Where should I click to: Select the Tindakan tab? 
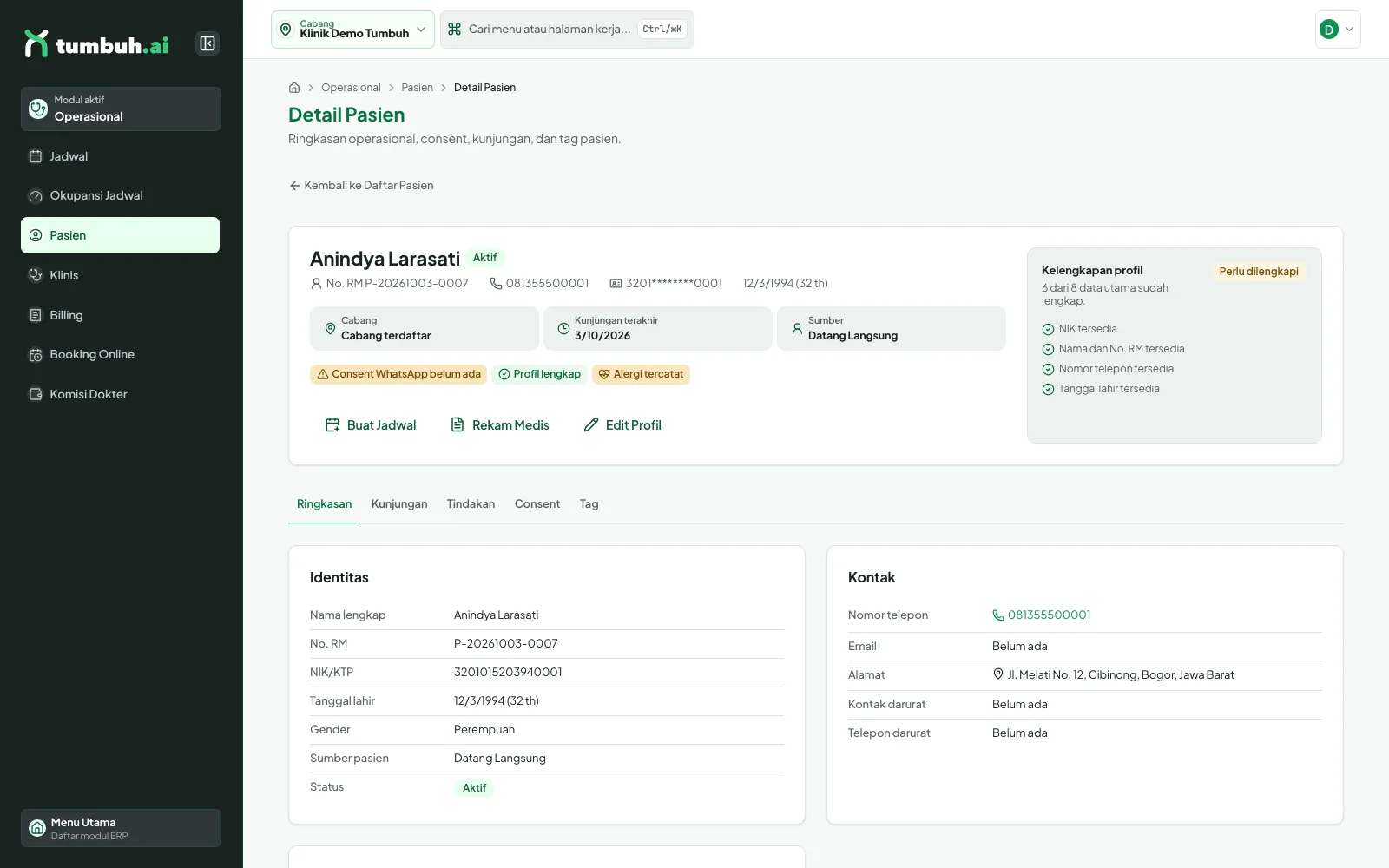471,504
